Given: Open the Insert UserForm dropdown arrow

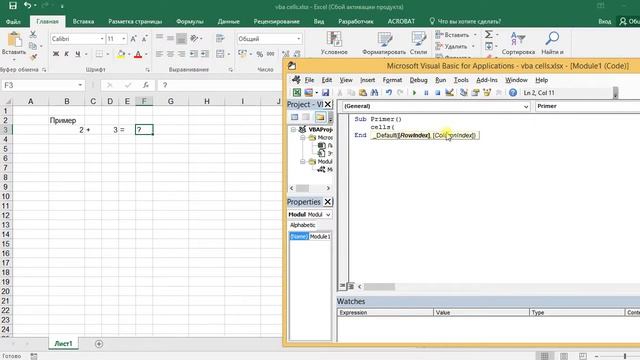Looking at the screenshot, I should point(316,93).
